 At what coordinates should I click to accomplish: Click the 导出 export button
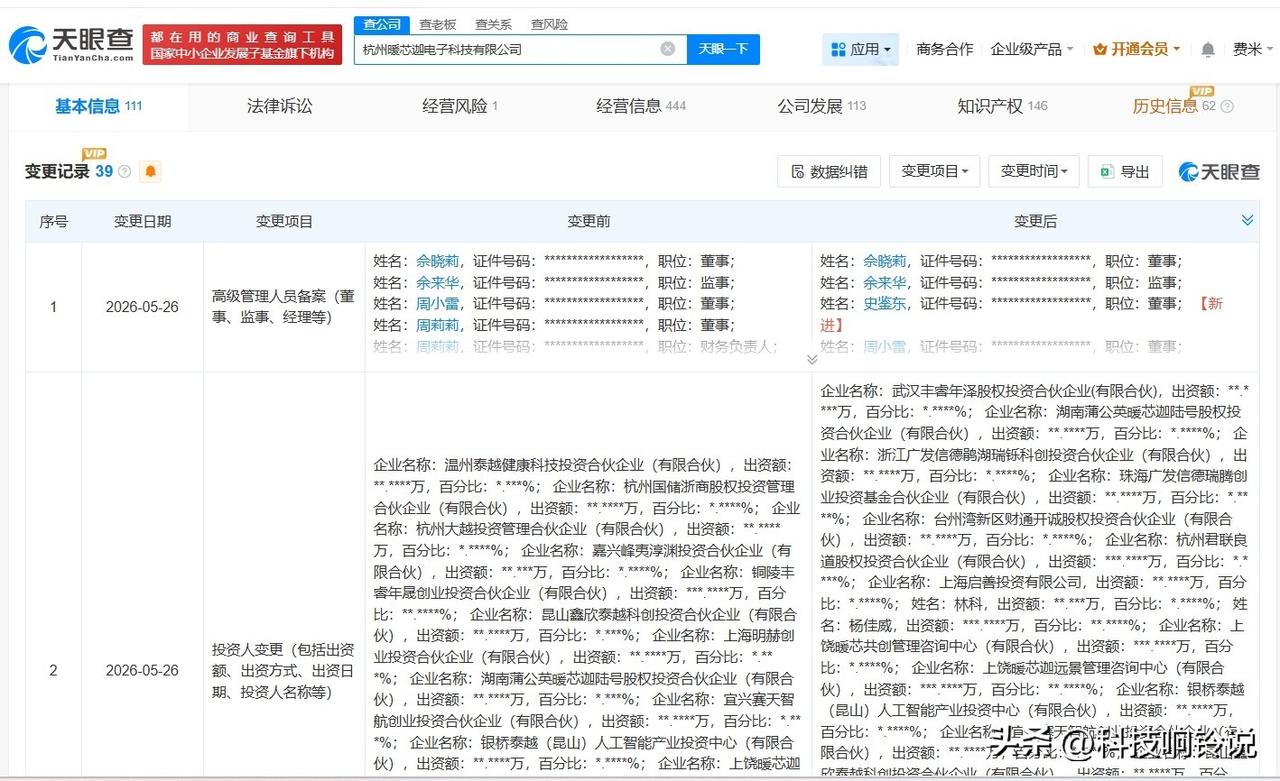1125,171
